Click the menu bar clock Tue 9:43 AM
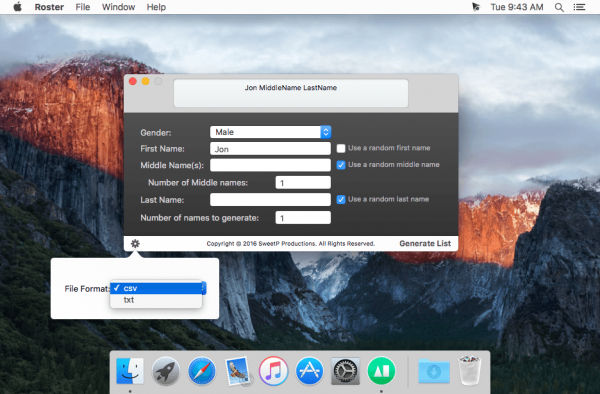 tap(517, 7)
